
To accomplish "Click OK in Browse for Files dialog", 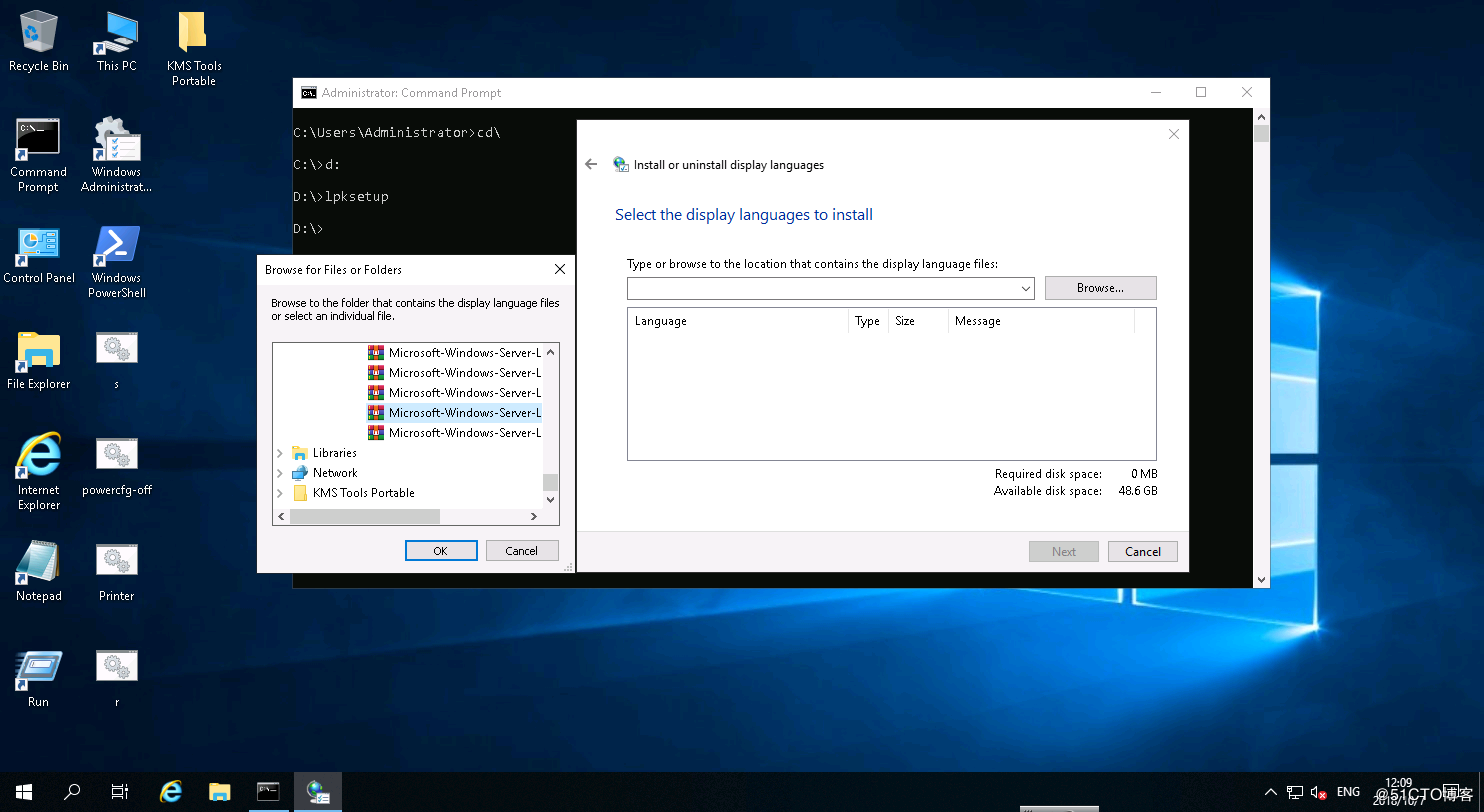I will pyautogui.click(x=440, y=551).
